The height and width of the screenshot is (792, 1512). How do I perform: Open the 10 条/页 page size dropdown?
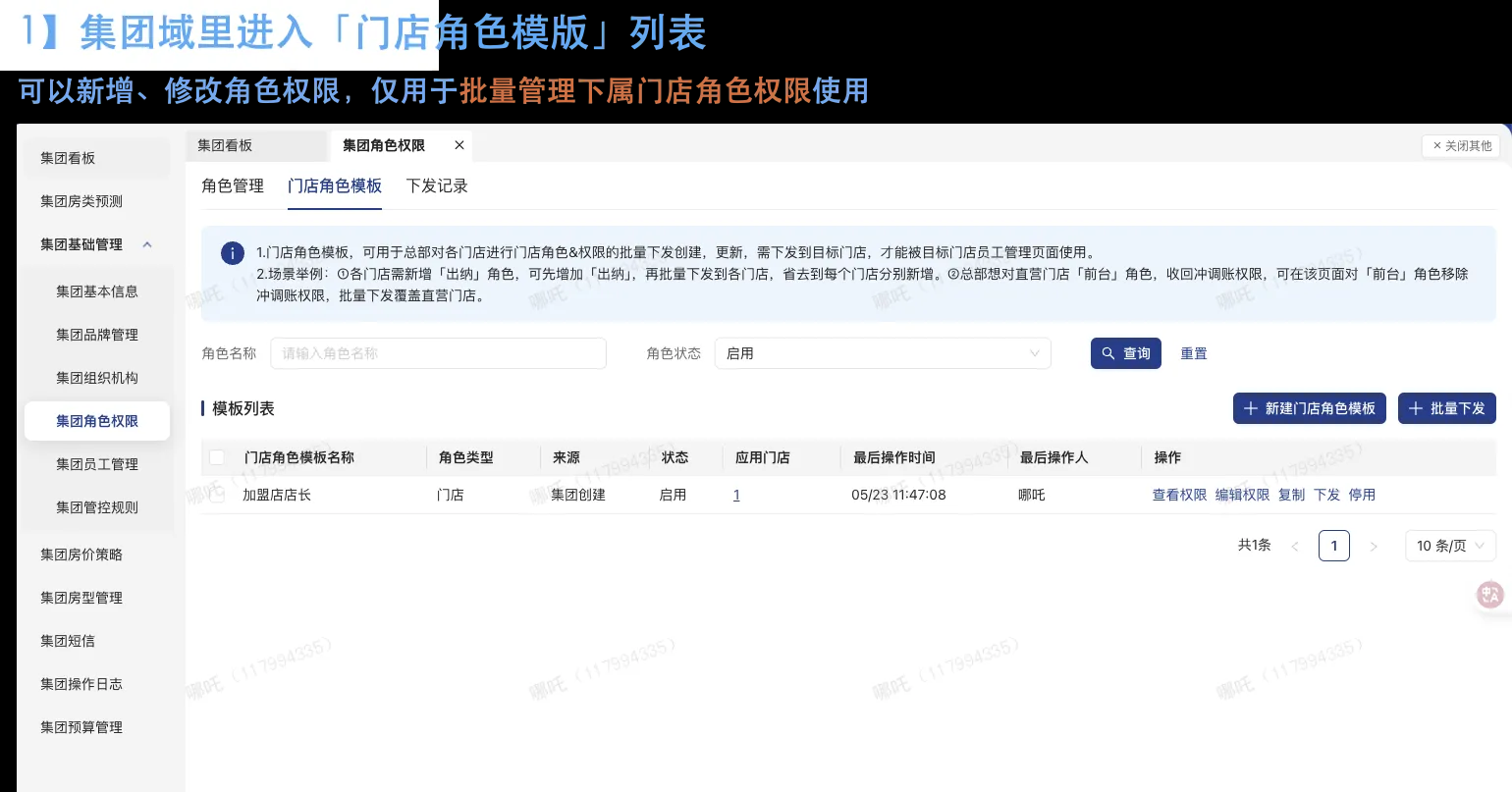pyautogui.click(x=1450, y=546)
